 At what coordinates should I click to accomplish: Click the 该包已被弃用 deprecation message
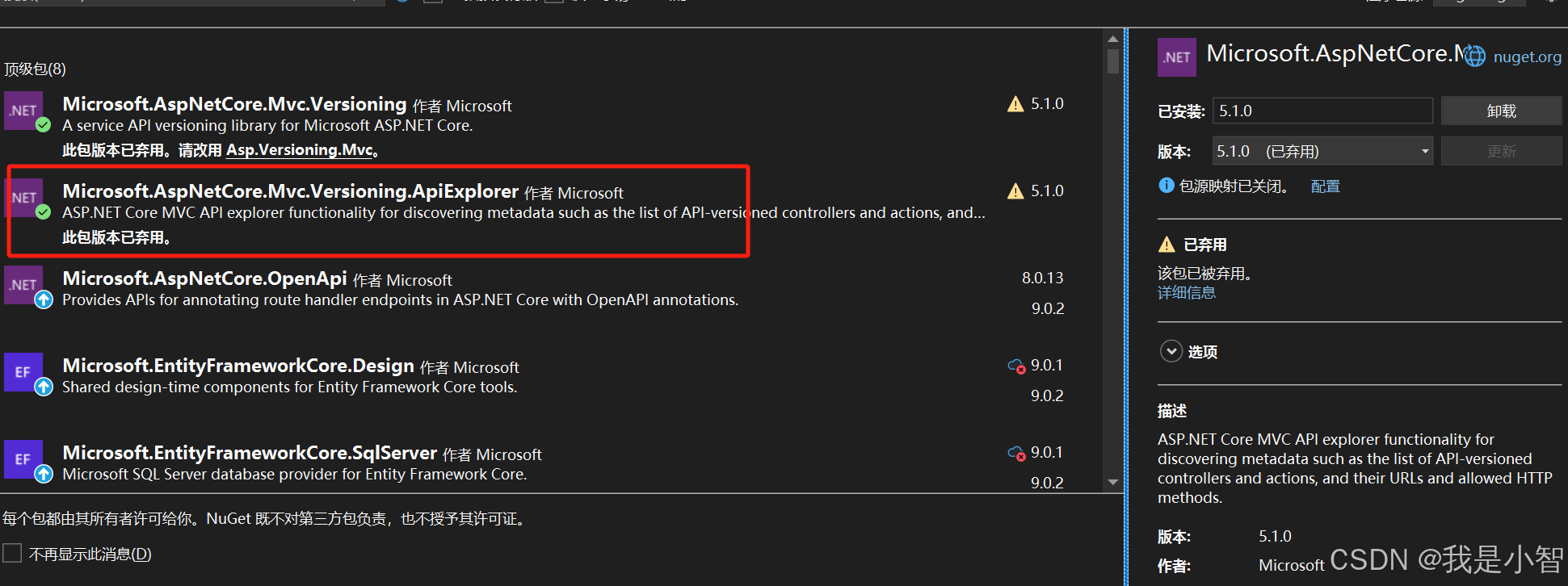1204,274
